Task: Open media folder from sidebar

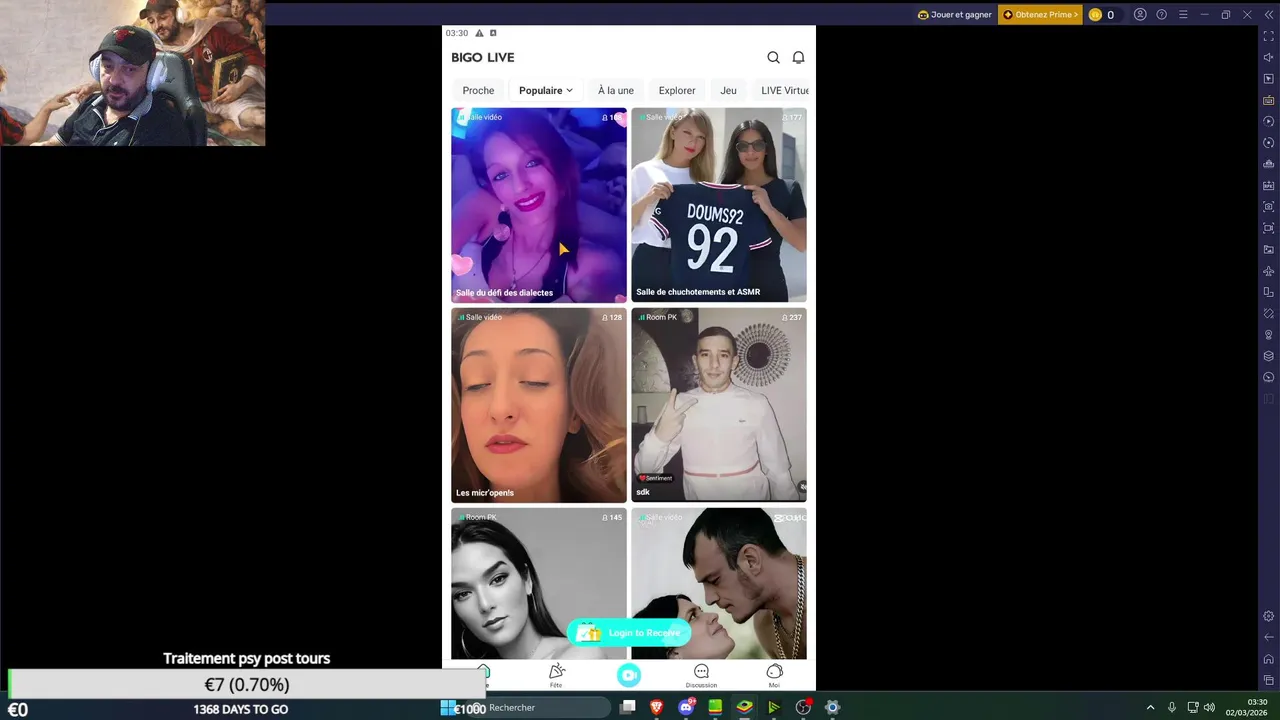Action: click(1269, 249)
